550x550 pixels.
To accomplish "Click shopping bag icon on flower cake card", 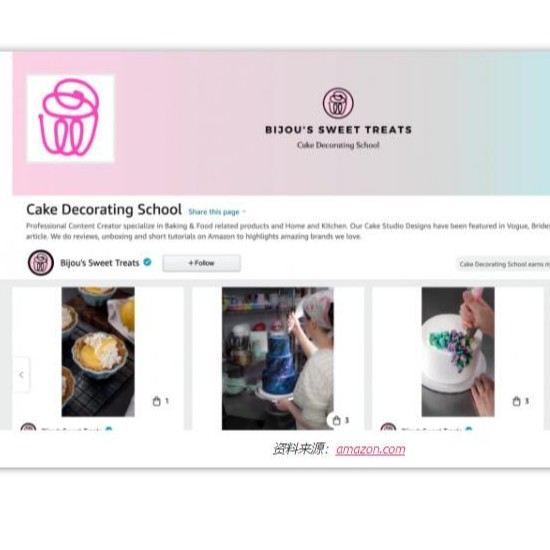I will pos(516,401).
